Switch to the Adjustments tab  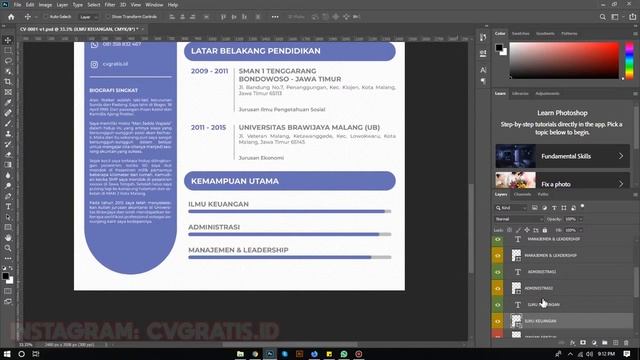coord(547,93)
